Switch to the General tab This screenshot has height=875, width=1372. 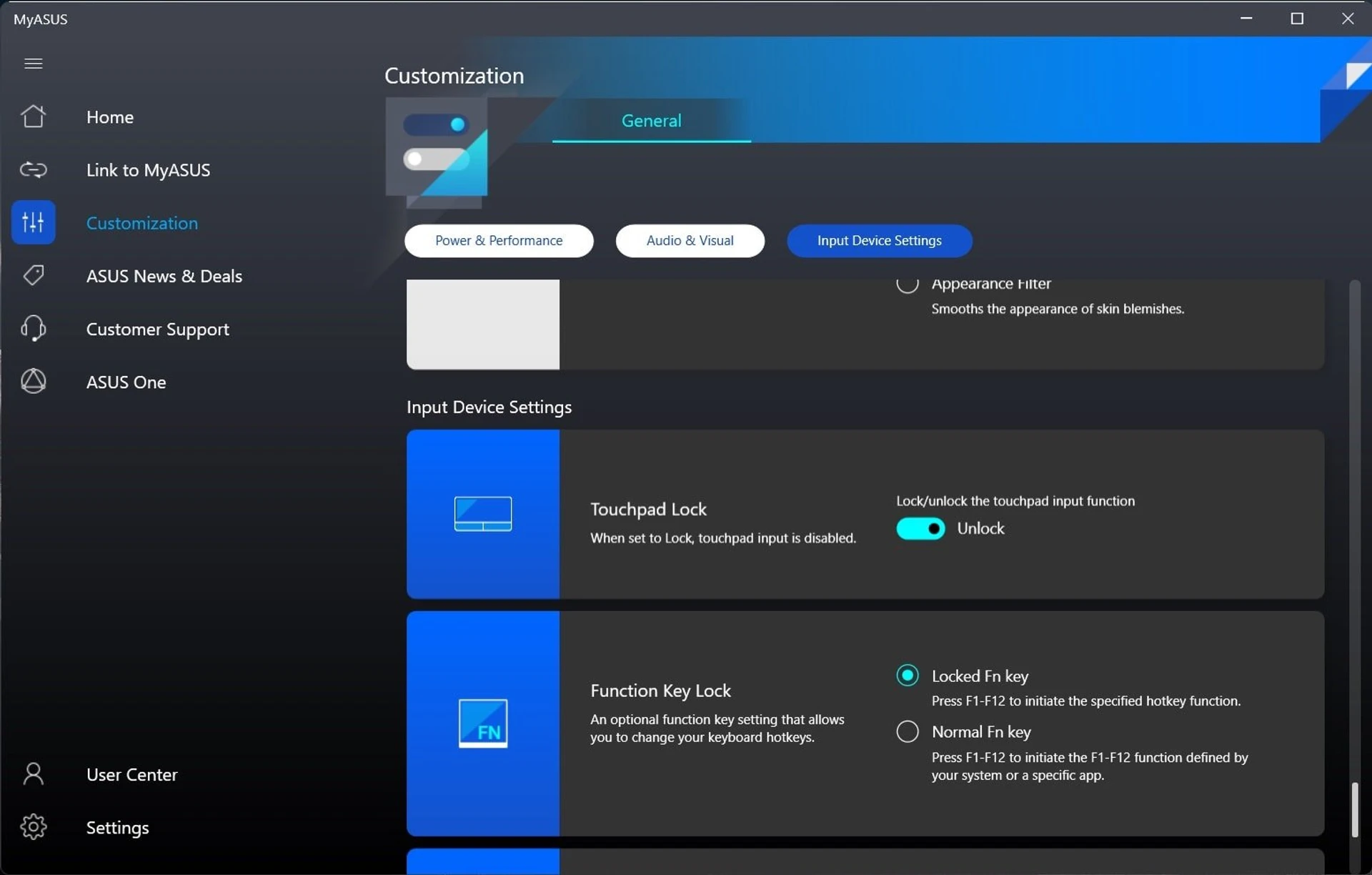click(651, 121)
